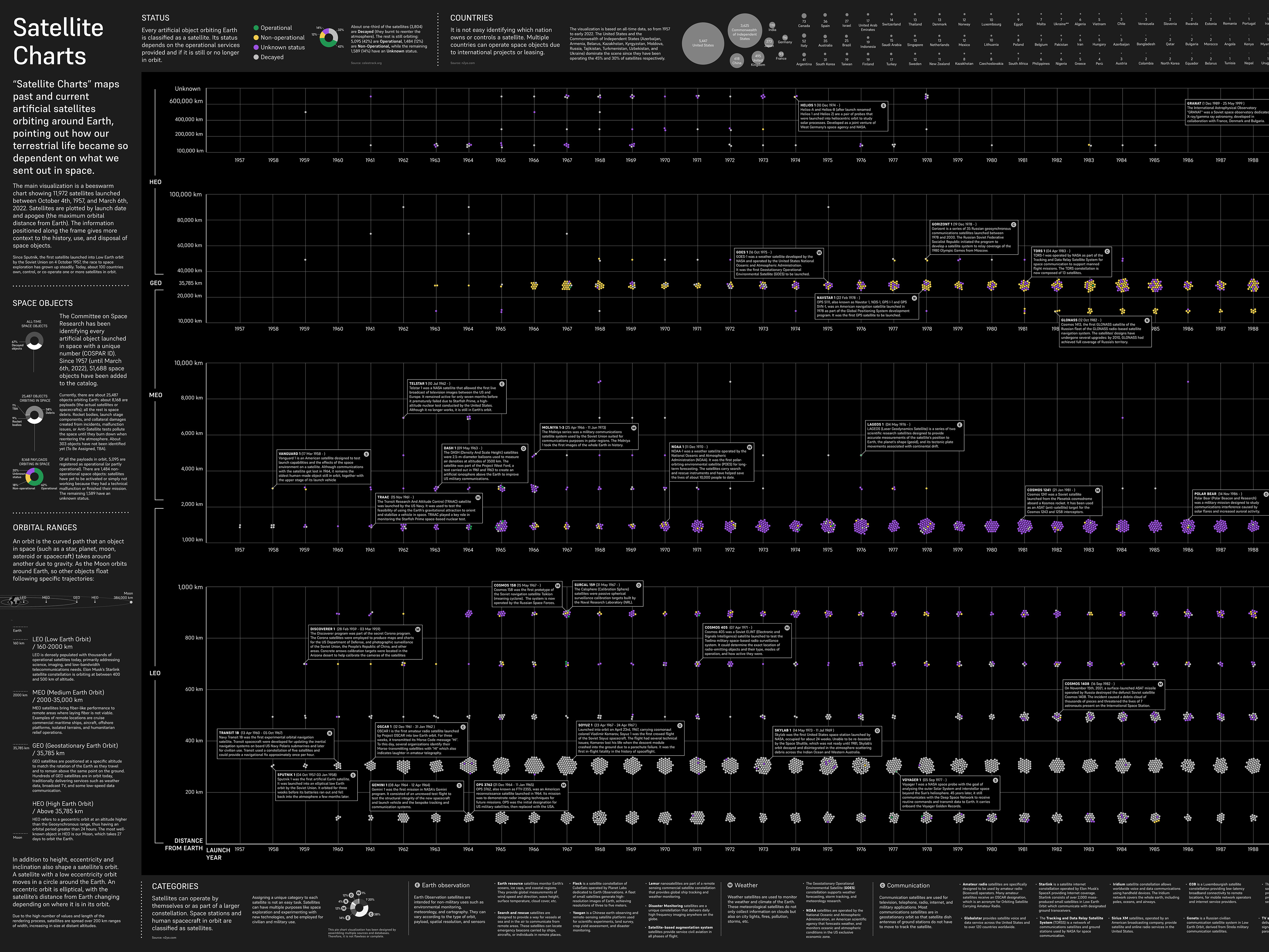
Task: Click the United States country bubble
Action: click(703, 43)
